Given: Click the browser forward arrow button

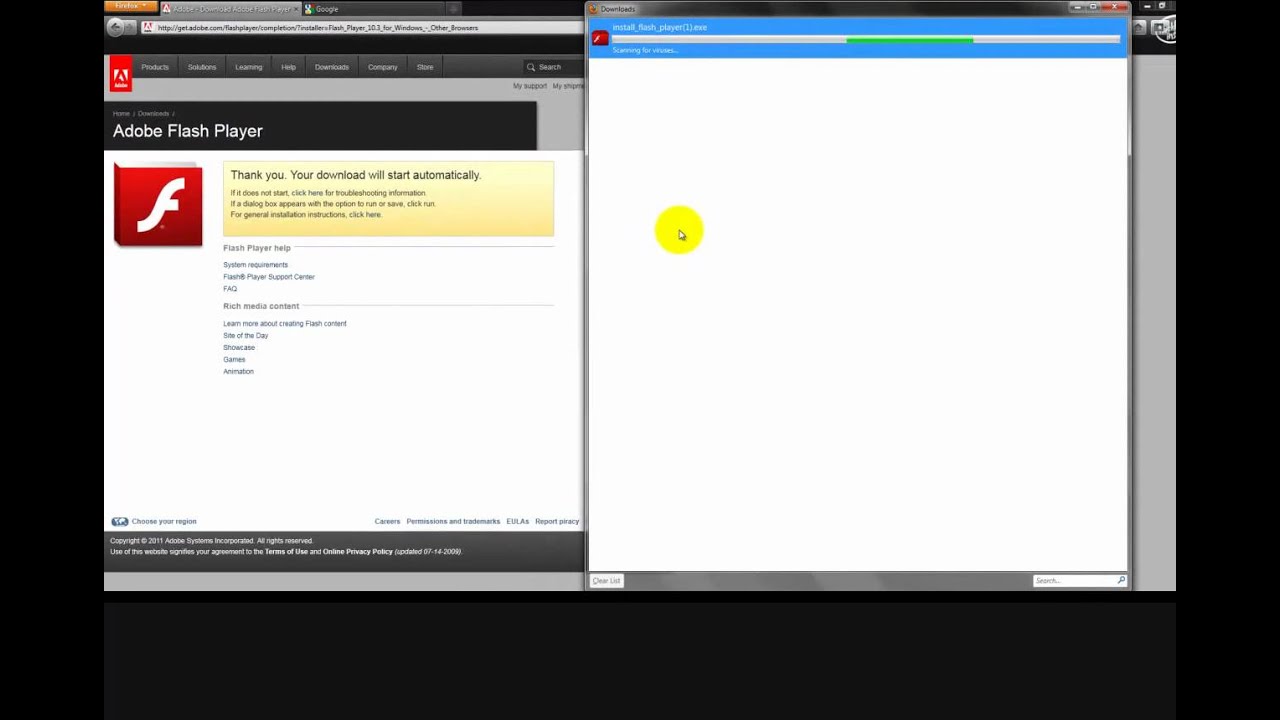Looking at the screenshot, I should 129,27.
